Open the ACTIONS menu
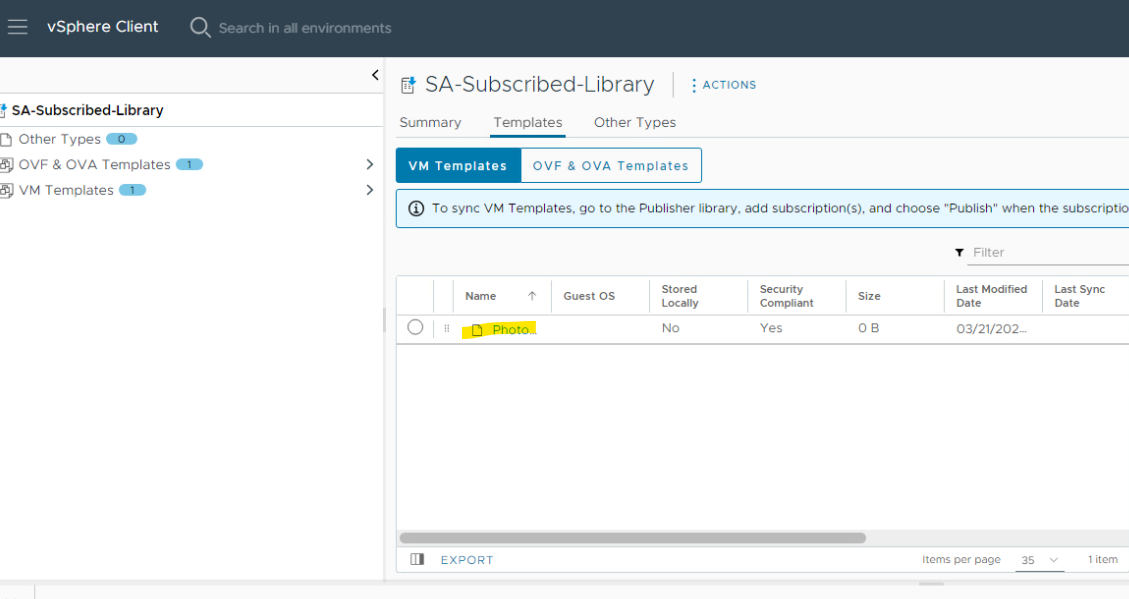 [724, 85]
